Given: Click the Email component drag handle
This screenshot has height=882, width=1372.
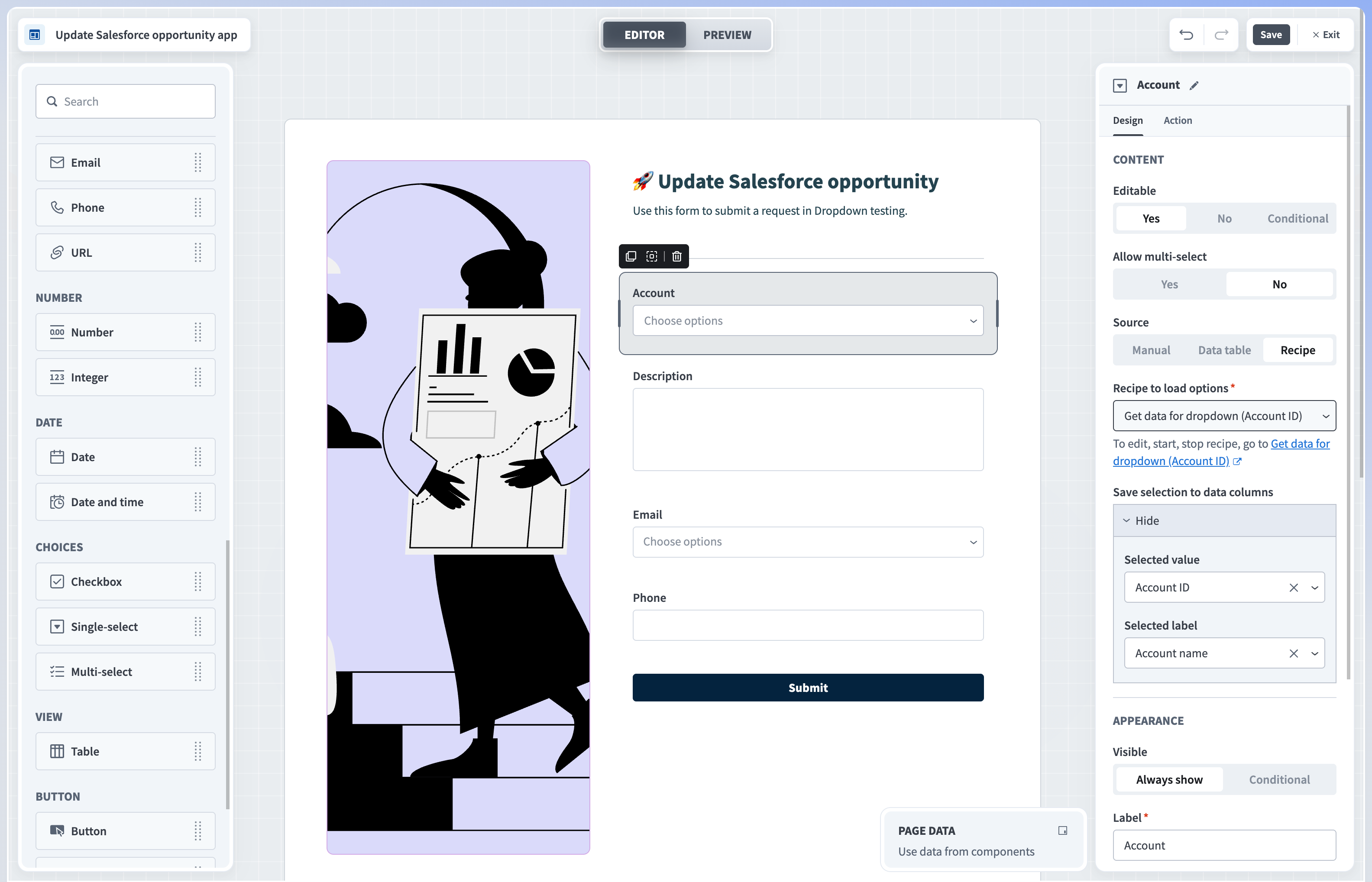Looking at the screenshot, I should point(197,163).
